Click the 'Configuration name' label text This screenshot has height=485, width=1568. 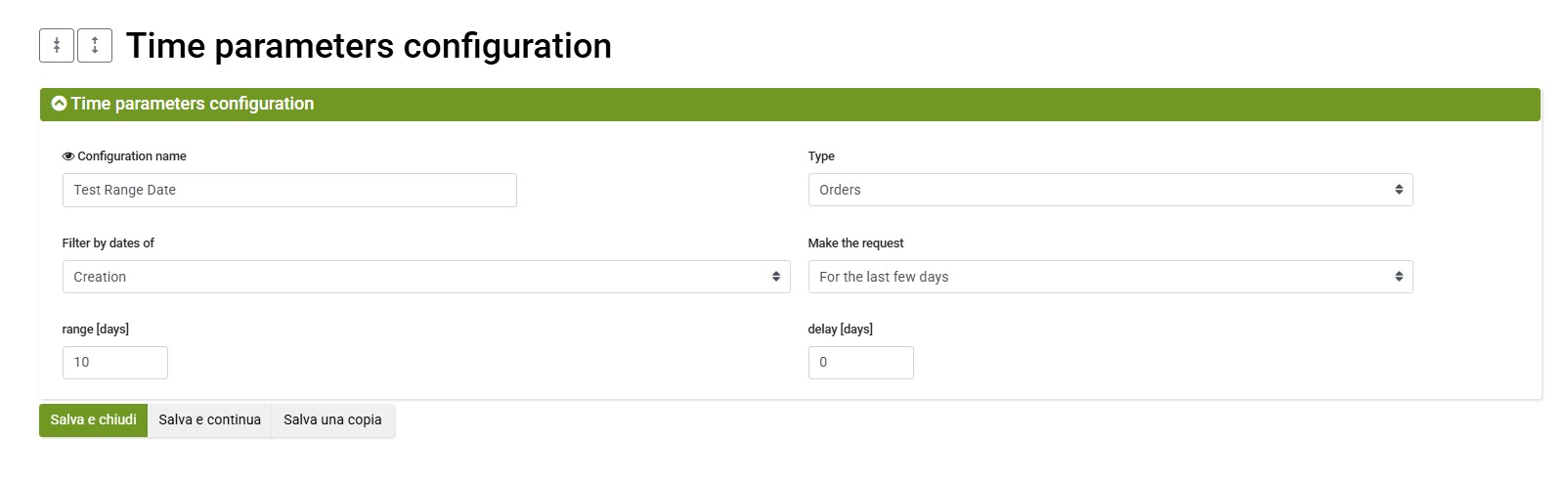pyautogui.click(x=132, y=156)
